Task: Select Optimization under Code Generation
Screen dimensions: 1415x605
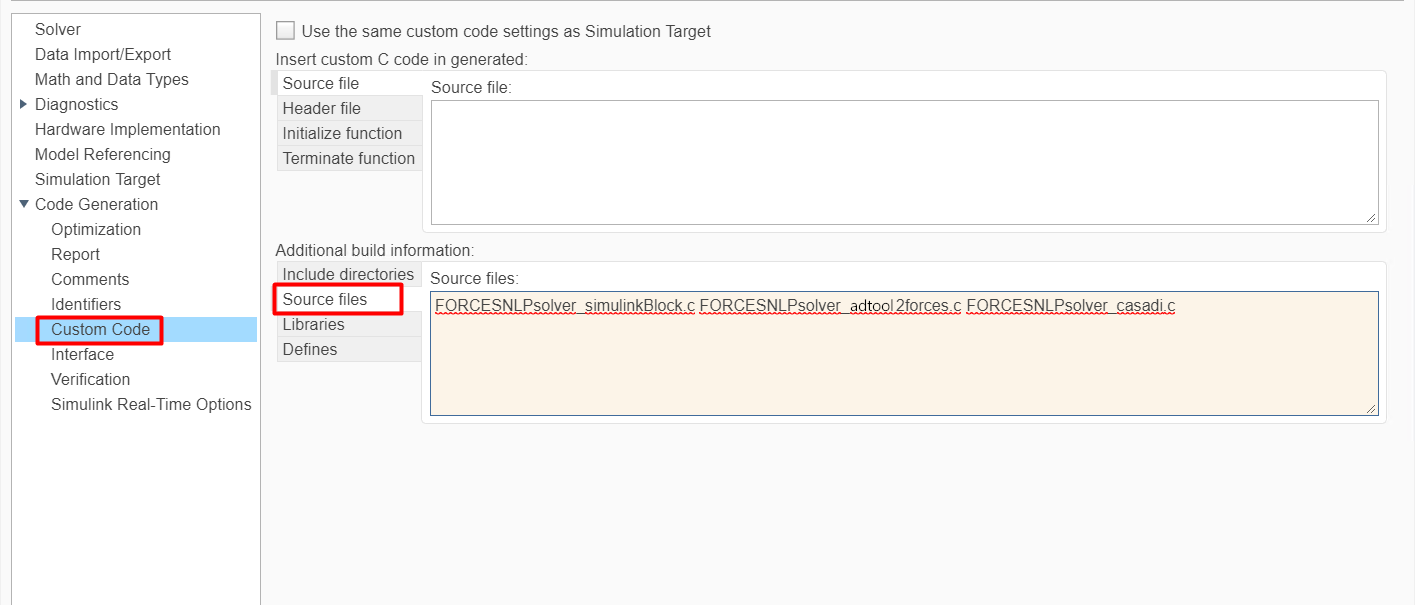Action: click(96, 229)
